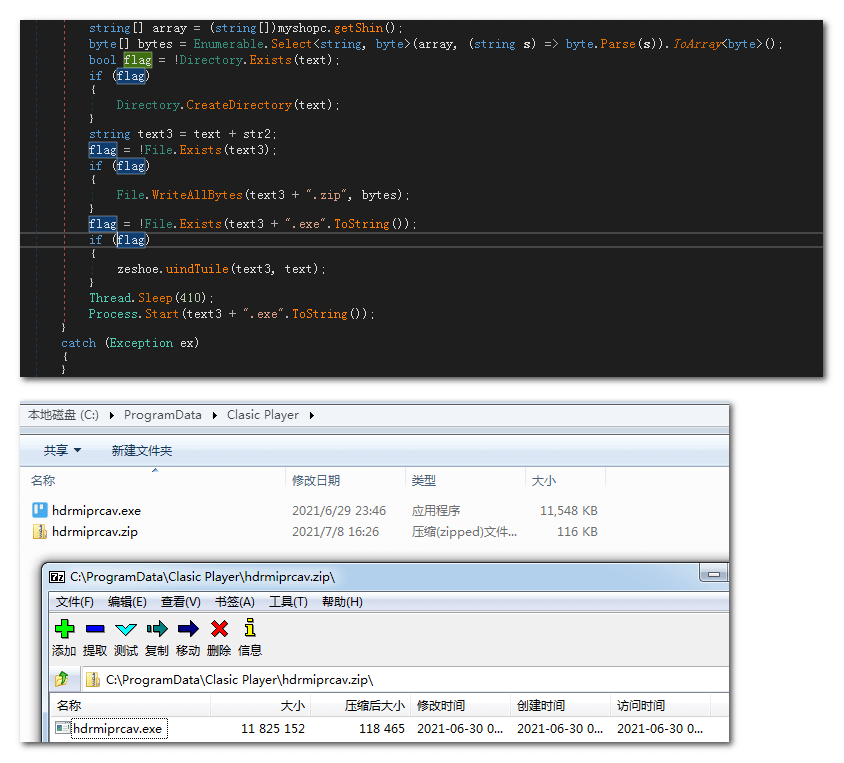
Task: Click the 7-Zip Copy (复制) button
Action: [157, 638]
